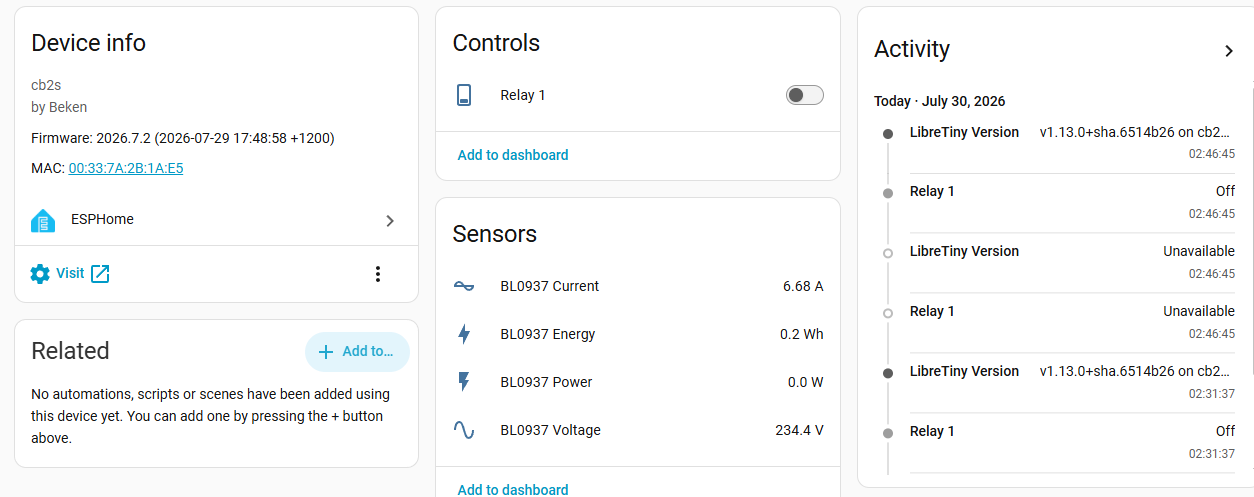Click the BL0937 Power flash icon
Viewport: 1254px width, 497px height.
click(x=464, y=382)
